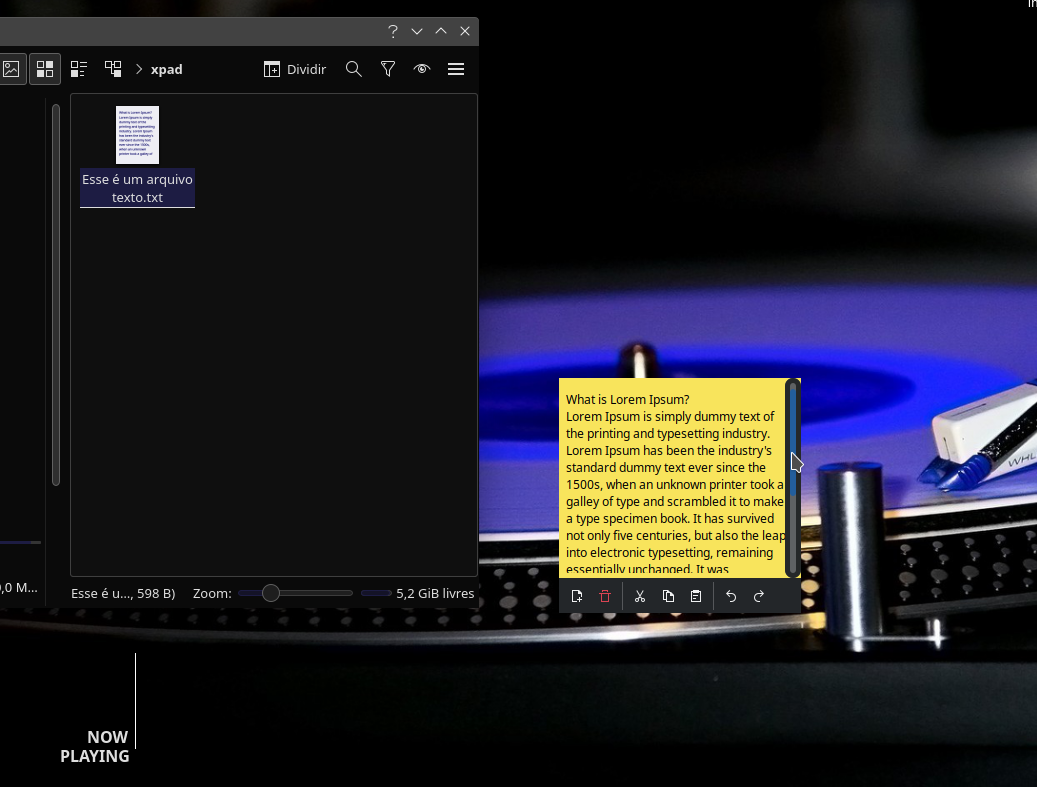This screenshot has height=787, width=1037.
Task: Copy note content using copy icon
Action: 668,595
